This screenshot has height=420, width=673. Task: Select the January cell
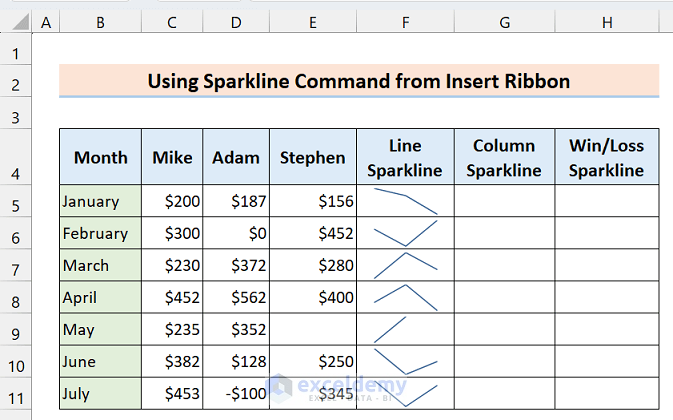tap(100, 201)
